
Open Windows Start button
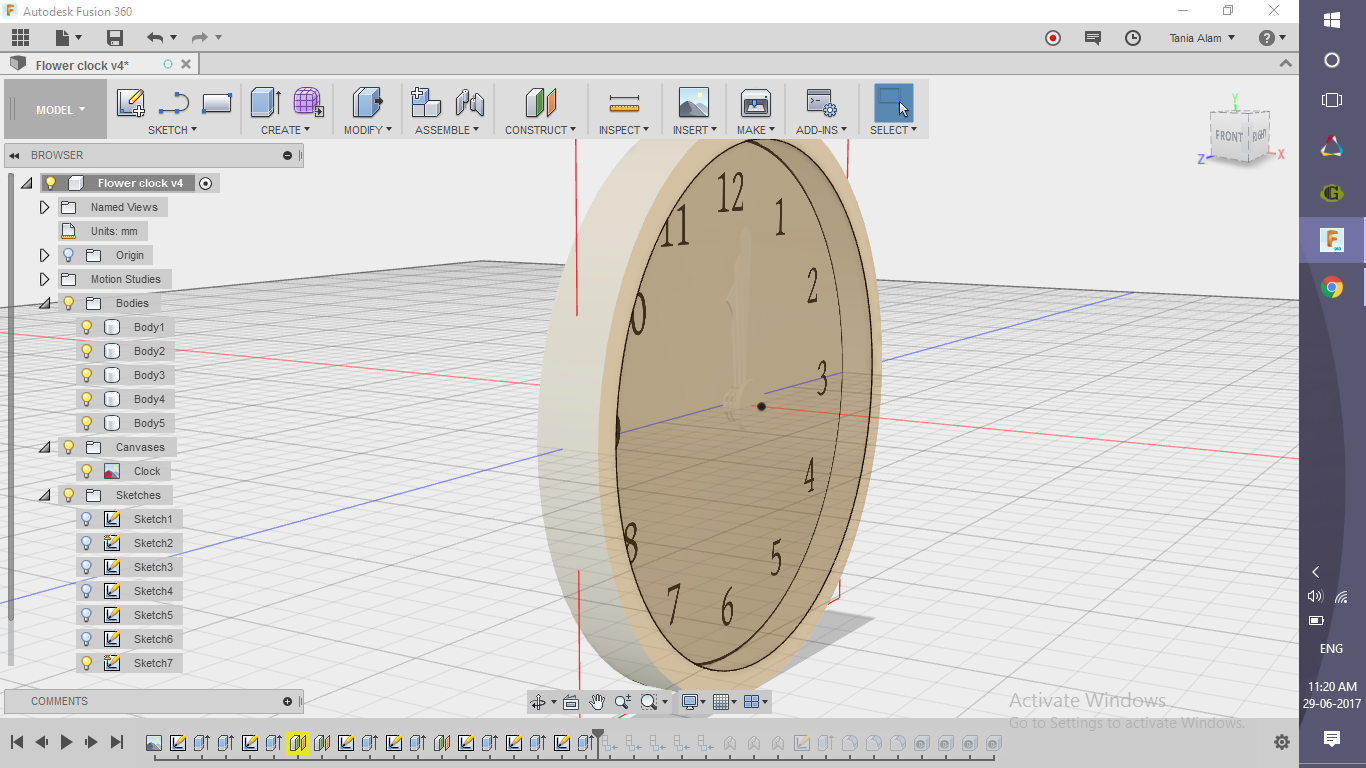[x=1332, y=20]
